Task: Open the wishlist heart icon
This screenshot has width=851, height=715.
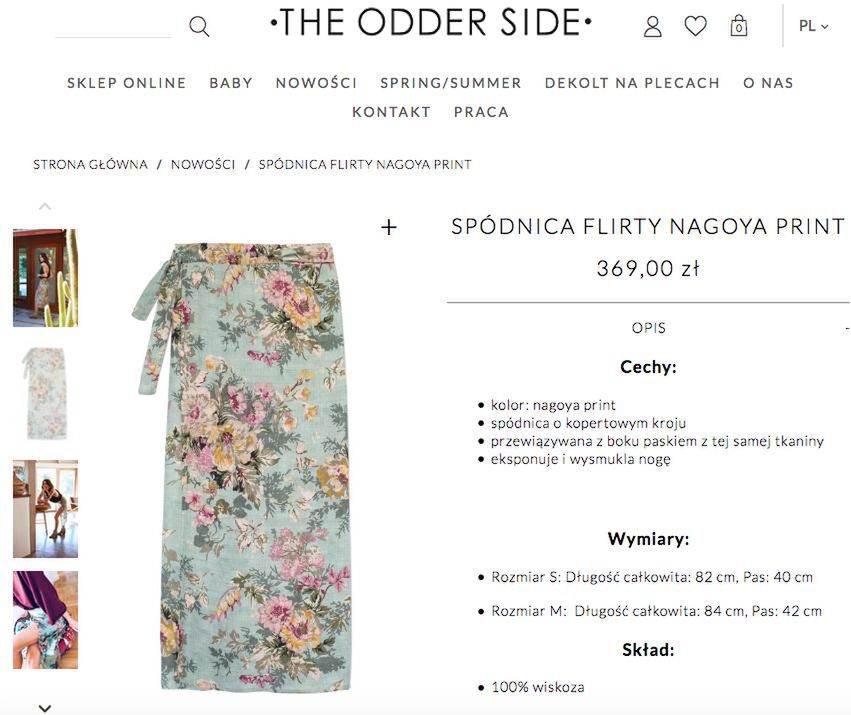Action: (x=695, y=27)
